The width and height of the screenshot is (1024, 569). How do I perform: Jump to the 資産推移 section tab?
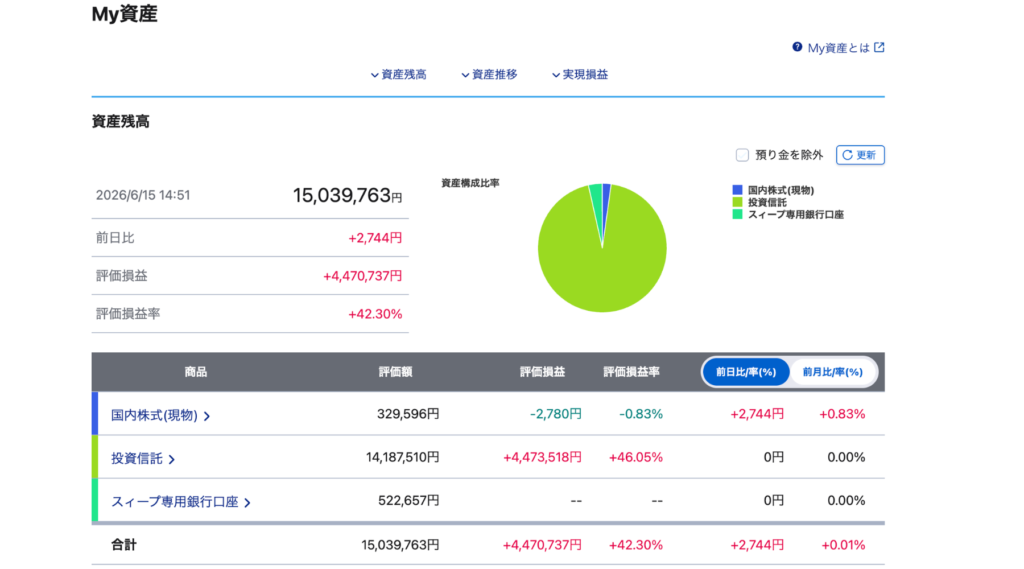[x=489, y=74]
